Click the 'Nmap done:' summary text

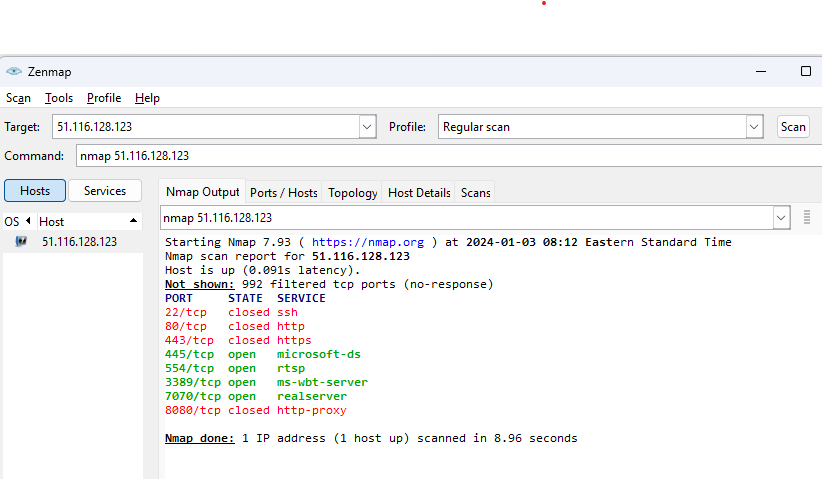coord(200,438)
